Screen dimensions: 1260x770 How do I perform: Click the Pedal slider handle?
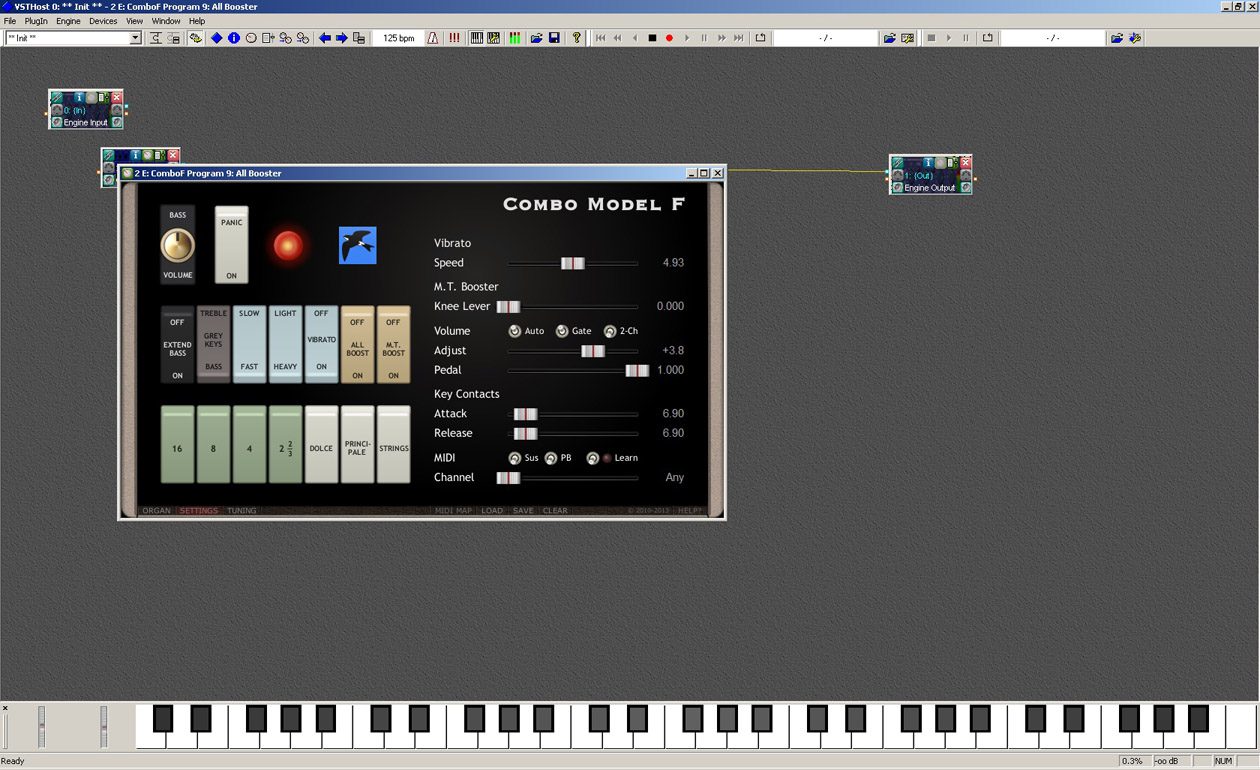[637, 370]
